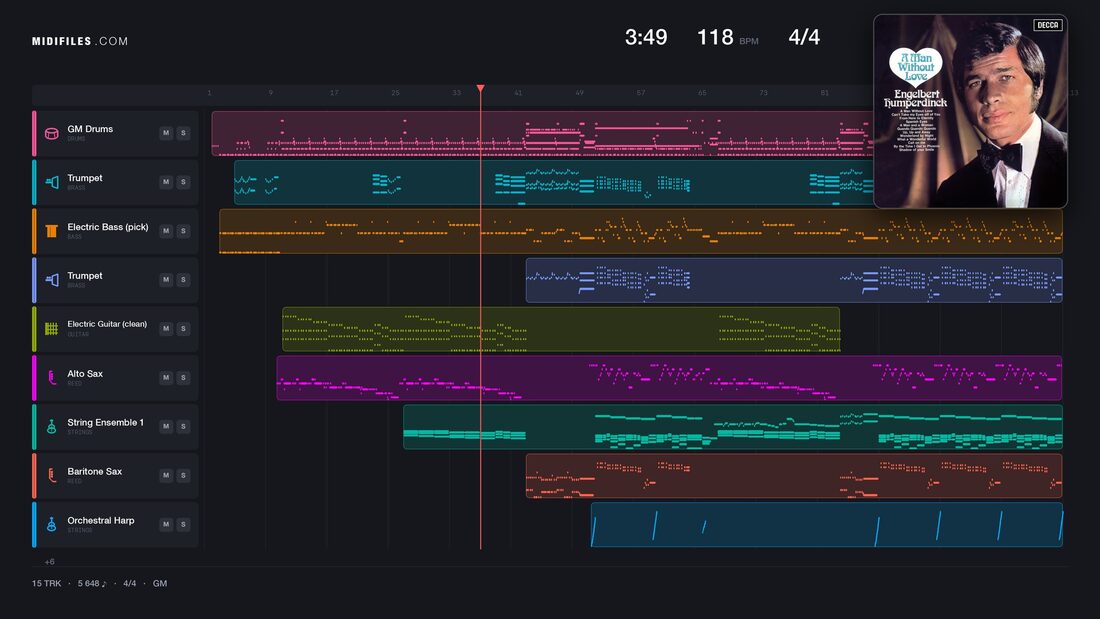Click bar 9 on the timeline ruler

click(x=271, y=93)
